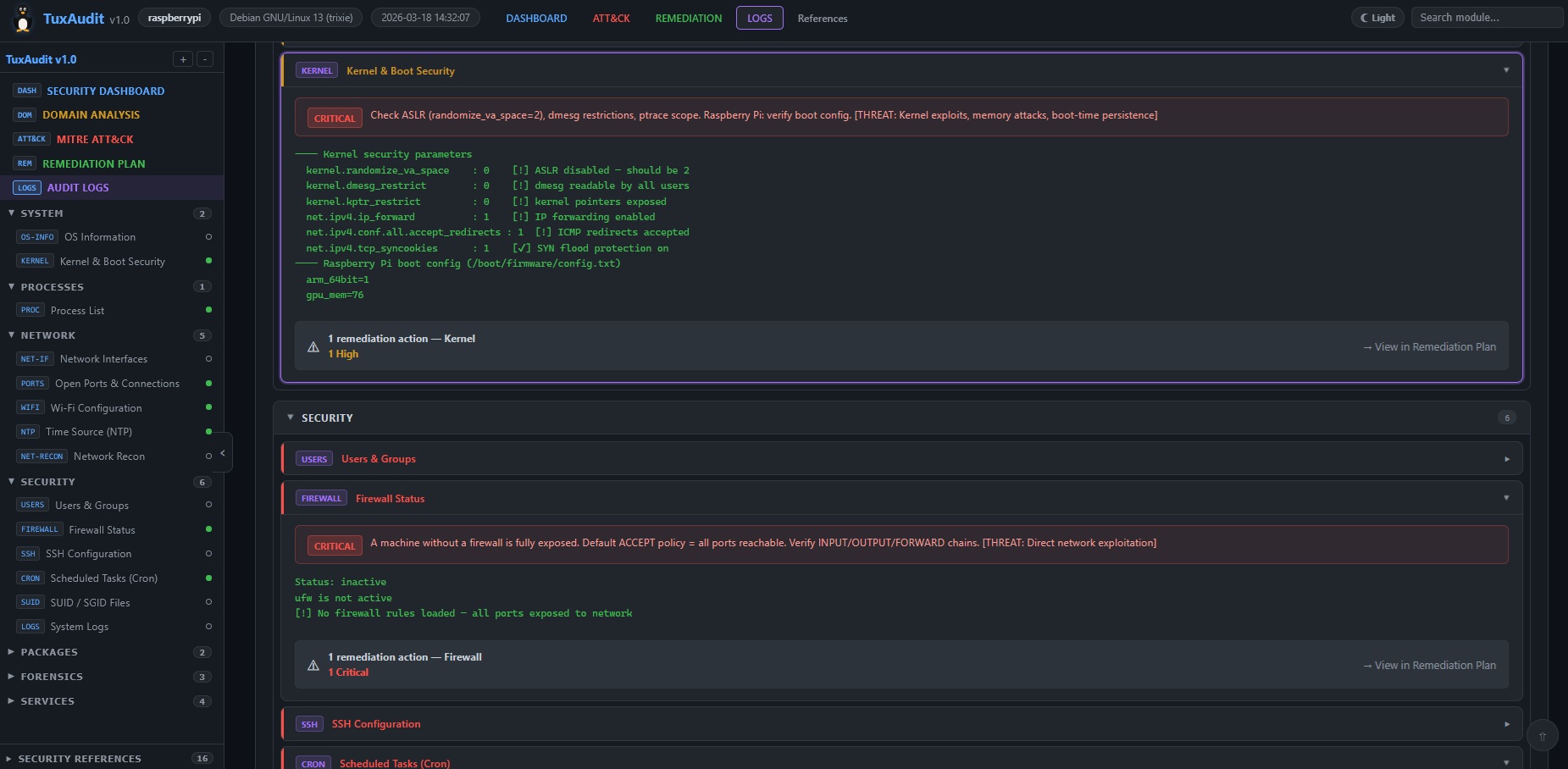This screenshot has width=1568, height=769.
Task: Collapse the SECURITY section in main content
Action: (x=291, y=418)
